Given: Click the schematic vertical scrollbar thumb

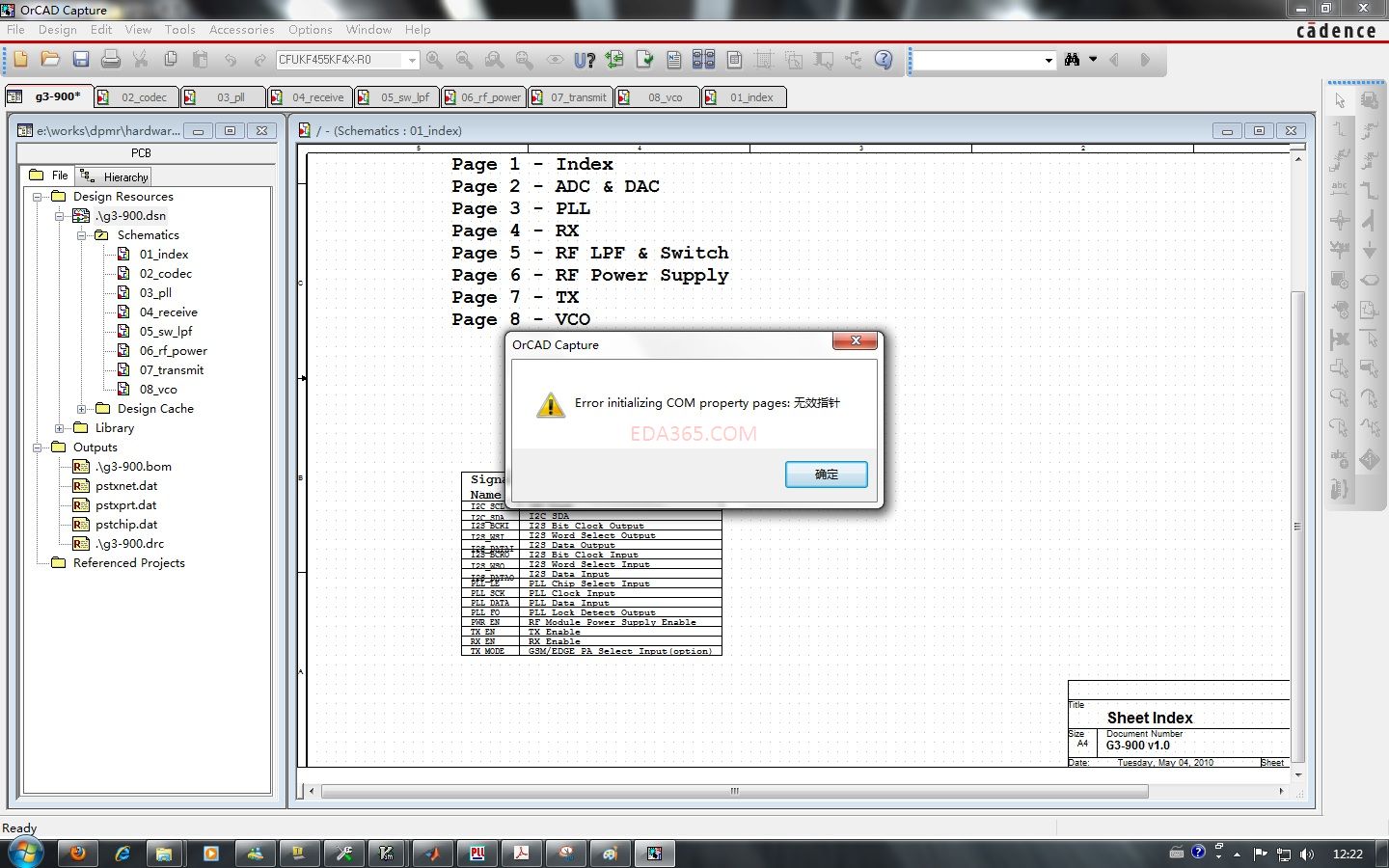Looking at the screenshot, I should (1298, 526).
